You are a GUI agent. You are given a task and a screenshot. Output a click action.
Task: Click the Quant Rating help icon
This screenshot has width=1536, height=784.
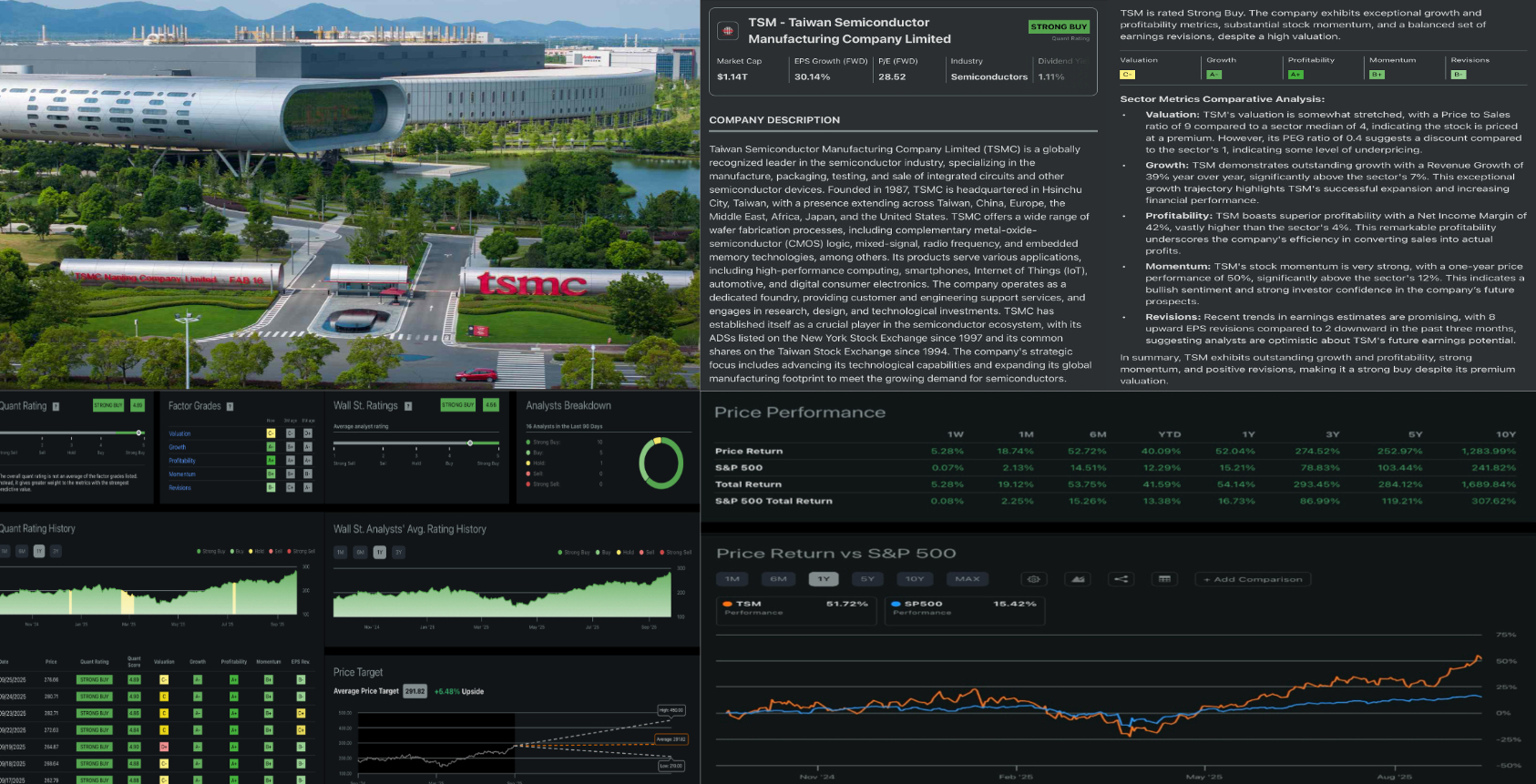[x=56, y=406]
